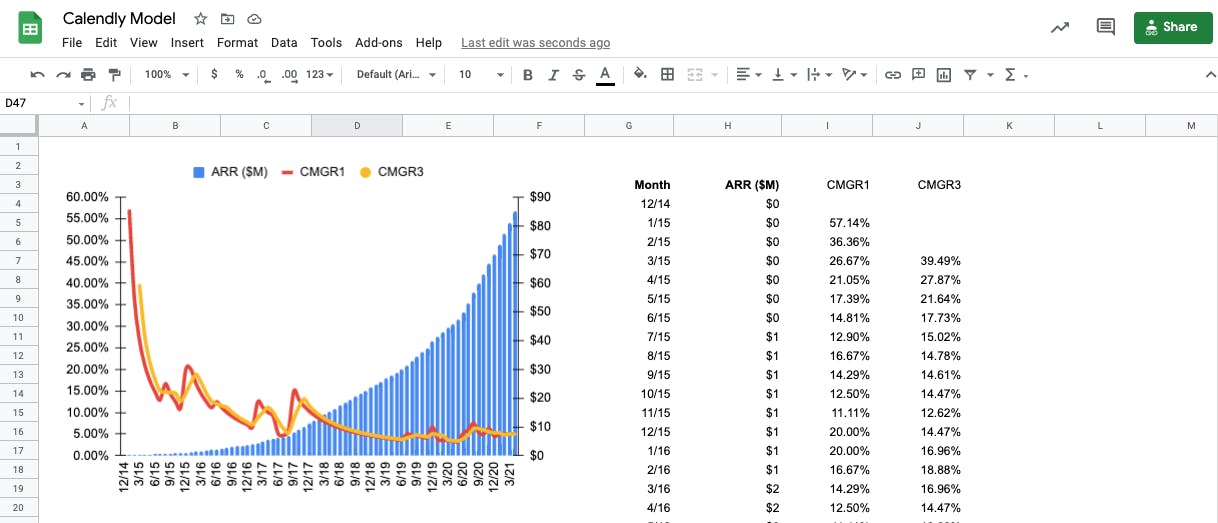Select the cell containing 39.49%
Viewport: 1218px width, 523px height.
(918, 260)
